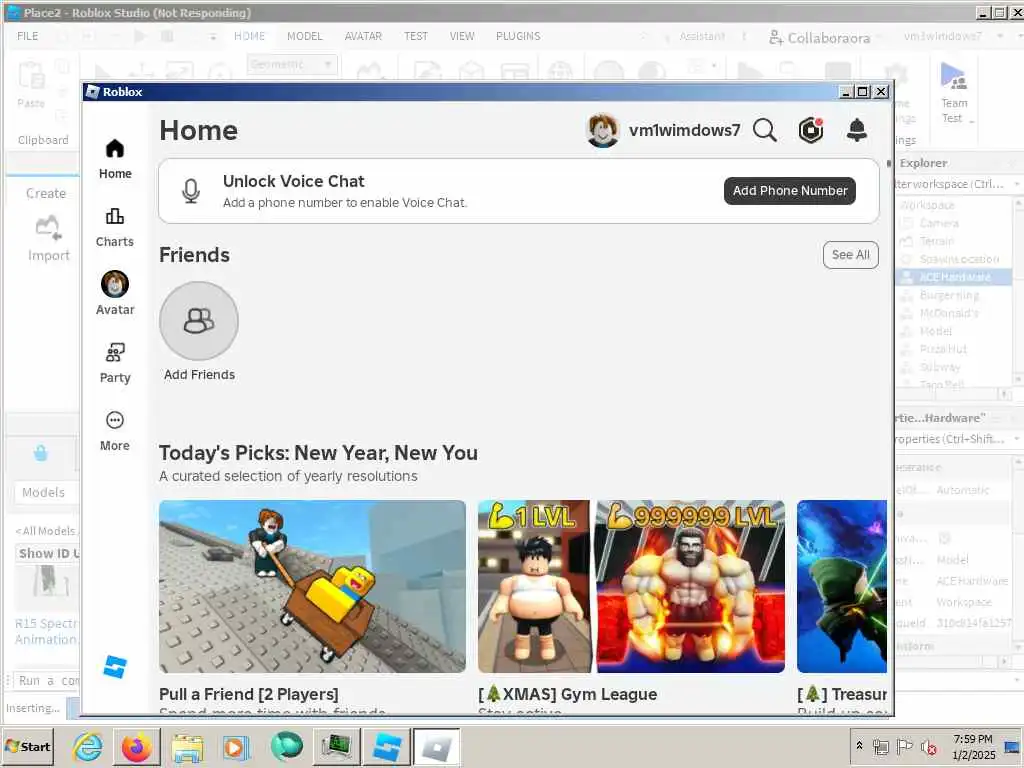
Task: Click the Run a command bar
Action: click(x=46, y=680)
